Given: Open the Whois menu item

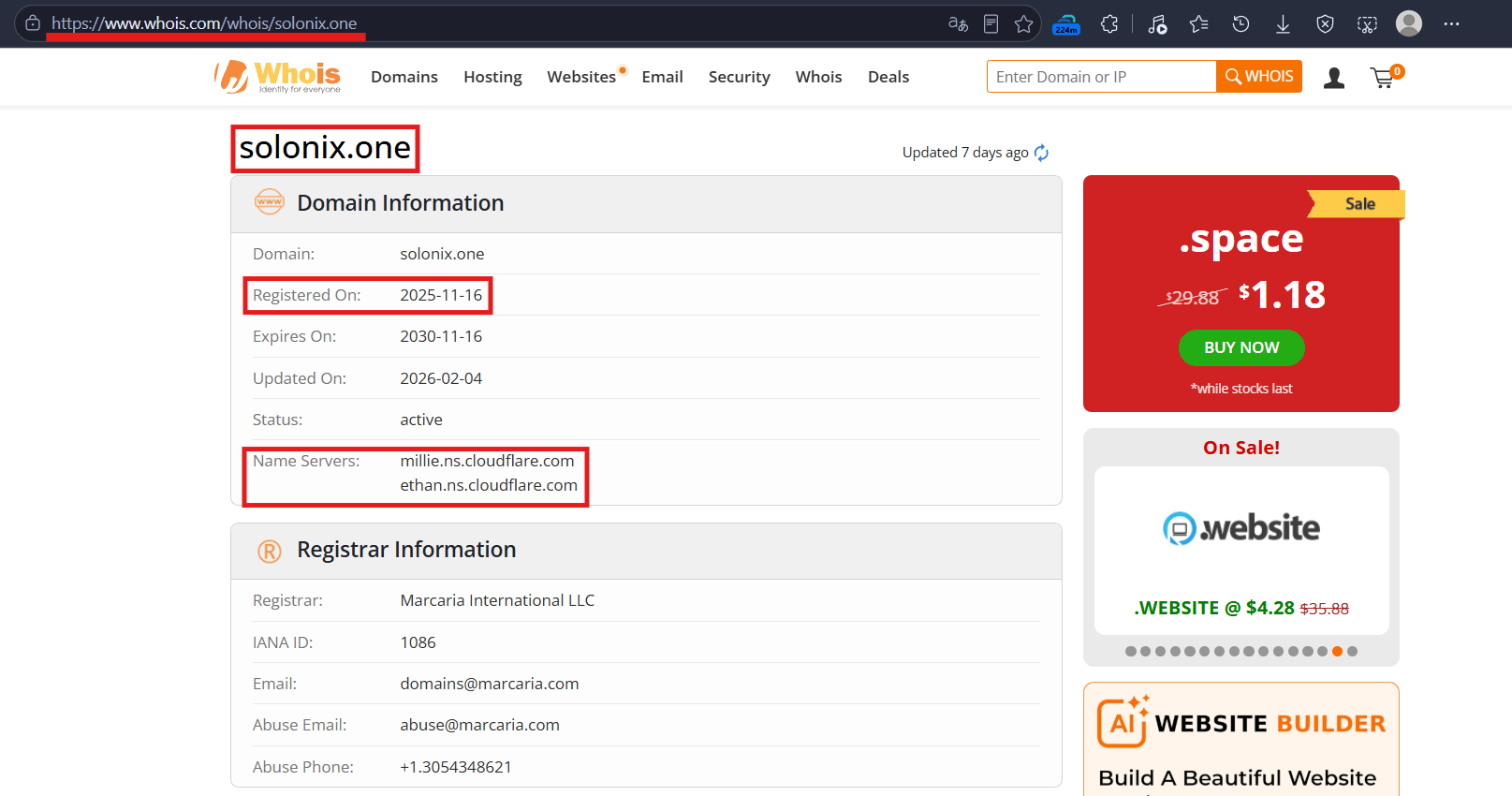Looking at the screenshot, I should (x=818, y=77).
